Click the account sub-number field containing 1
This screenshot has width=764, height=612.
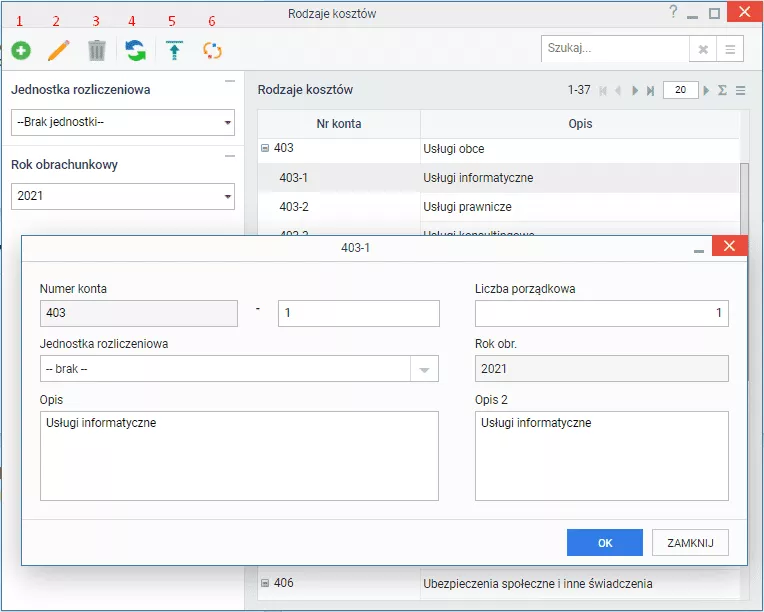point(359,313)
